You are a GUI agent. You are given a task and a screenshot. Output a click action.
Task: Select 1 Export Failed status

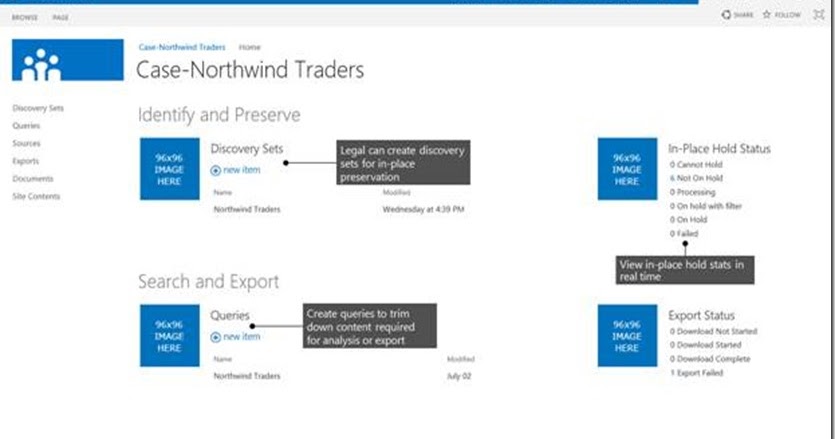pyautogui.click(x=697, y=373)
